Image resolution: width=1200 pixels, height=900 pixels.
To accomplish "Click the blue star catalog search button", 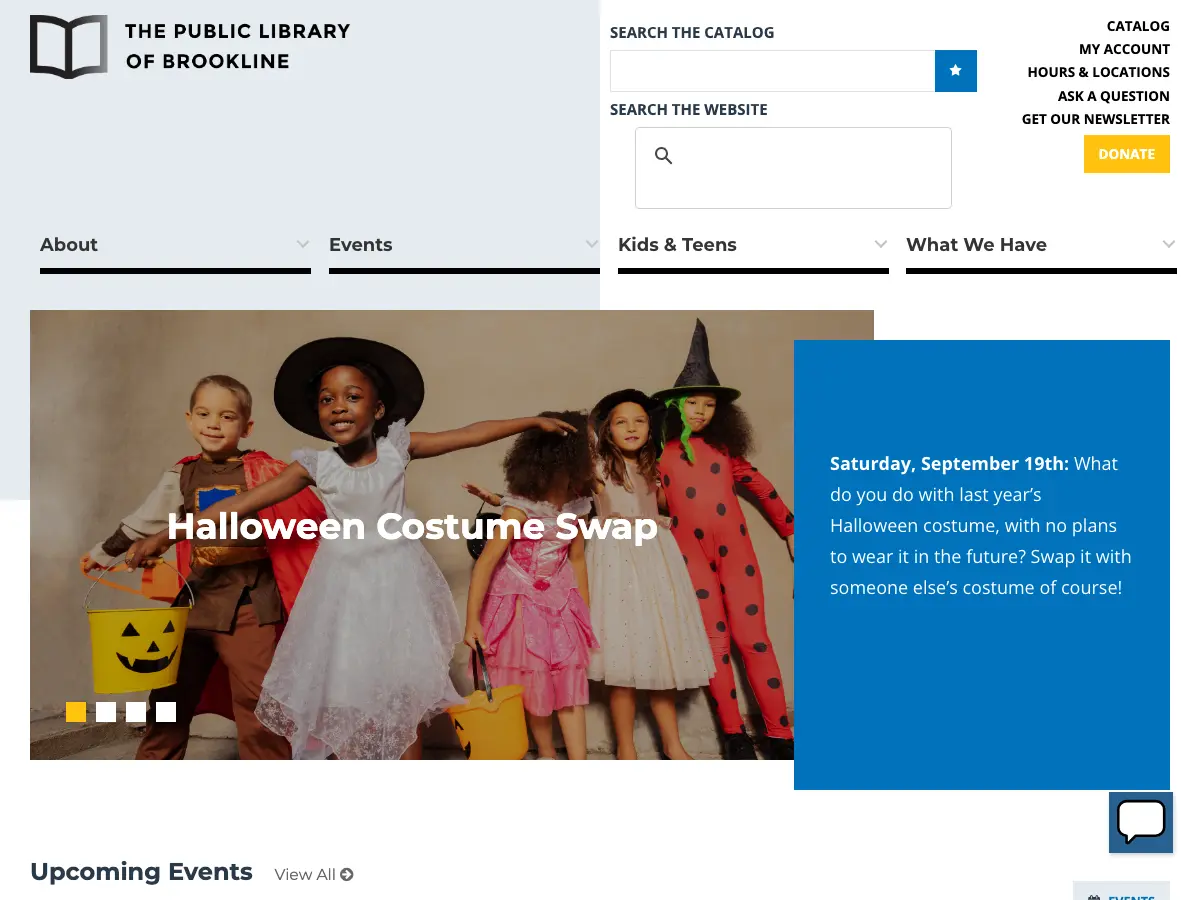I will coord(956,71).
